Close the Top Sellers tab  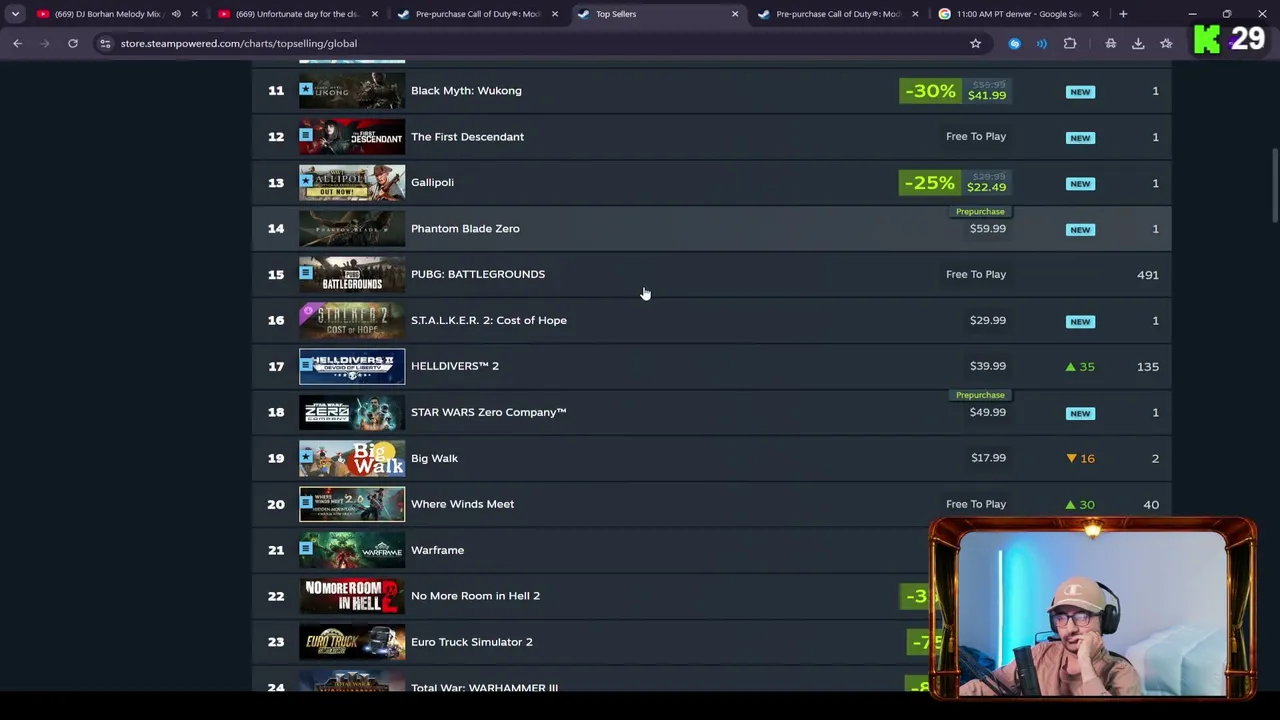pyautogui.click(x=735, y=14)
